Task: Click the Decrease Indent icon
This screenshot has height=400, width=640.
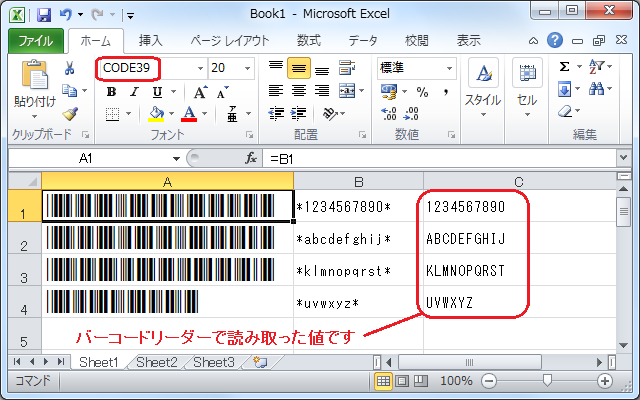Action: [276, 114]
